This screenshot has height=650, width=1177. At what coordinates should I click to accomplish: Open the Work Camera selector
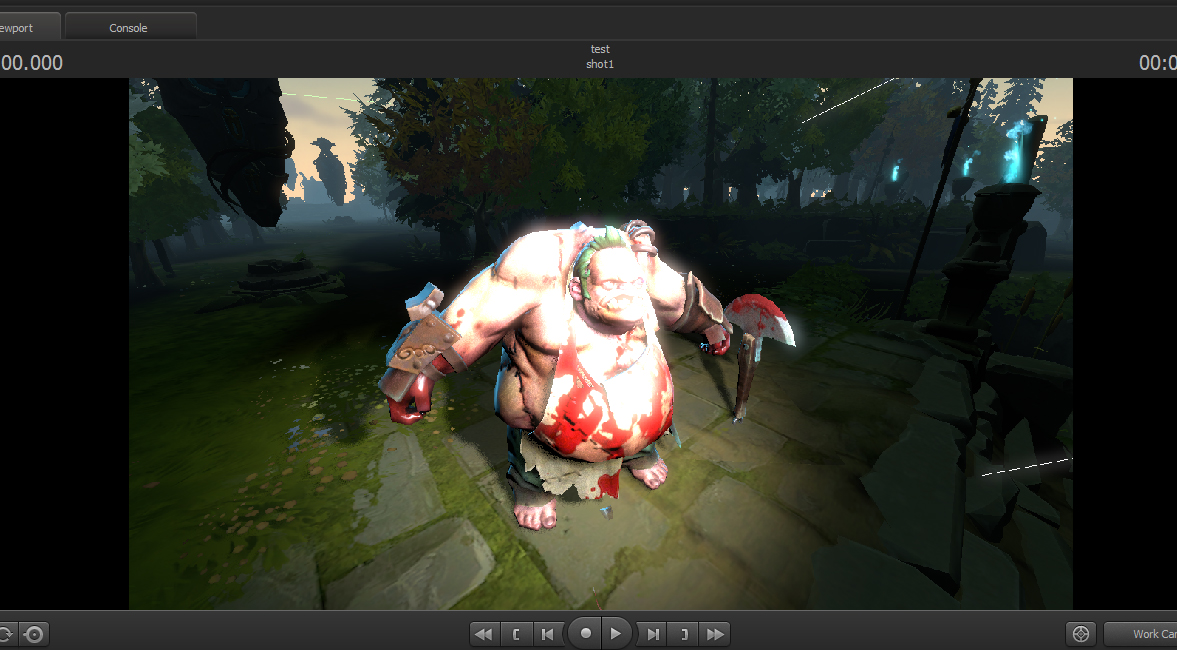coord(1140,633)
